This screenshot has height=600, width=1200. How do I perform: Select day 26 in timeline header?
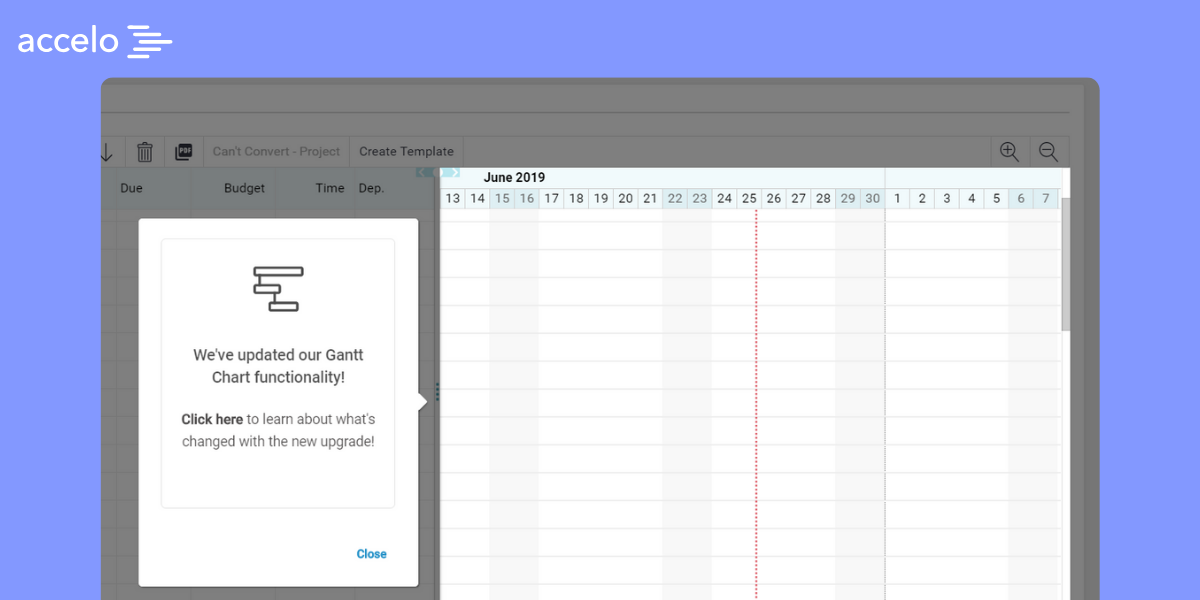click(774, 198)
